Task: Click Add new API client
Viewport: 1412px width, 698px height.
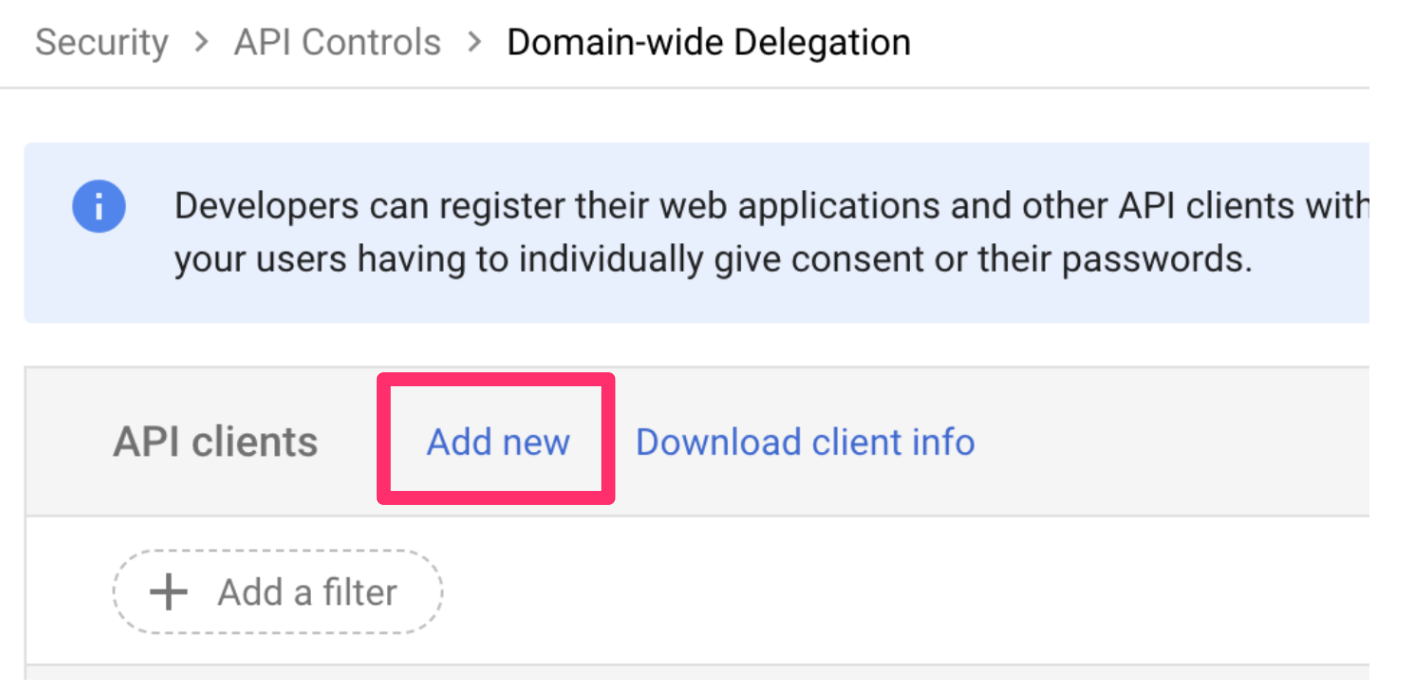Action: 498,442
